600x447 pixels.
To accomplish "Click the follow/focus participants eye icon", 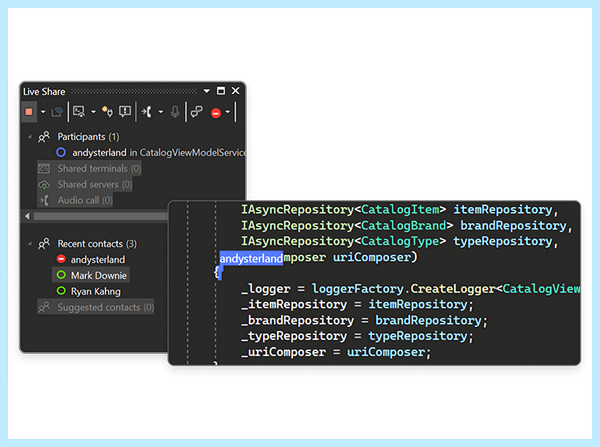I will pos(57,112).
